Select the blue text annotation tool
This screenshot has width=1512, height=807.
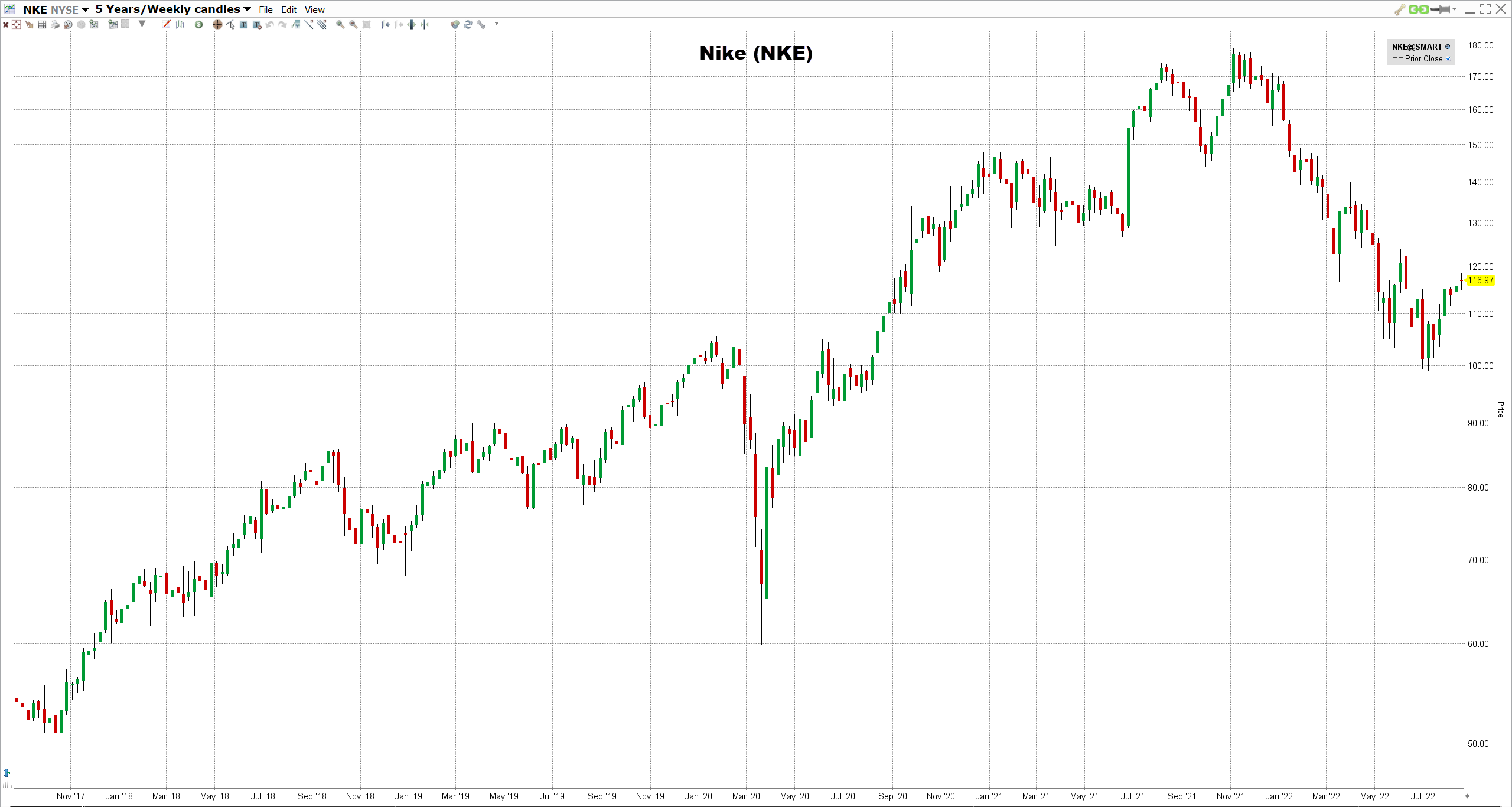tap(243, 24)
